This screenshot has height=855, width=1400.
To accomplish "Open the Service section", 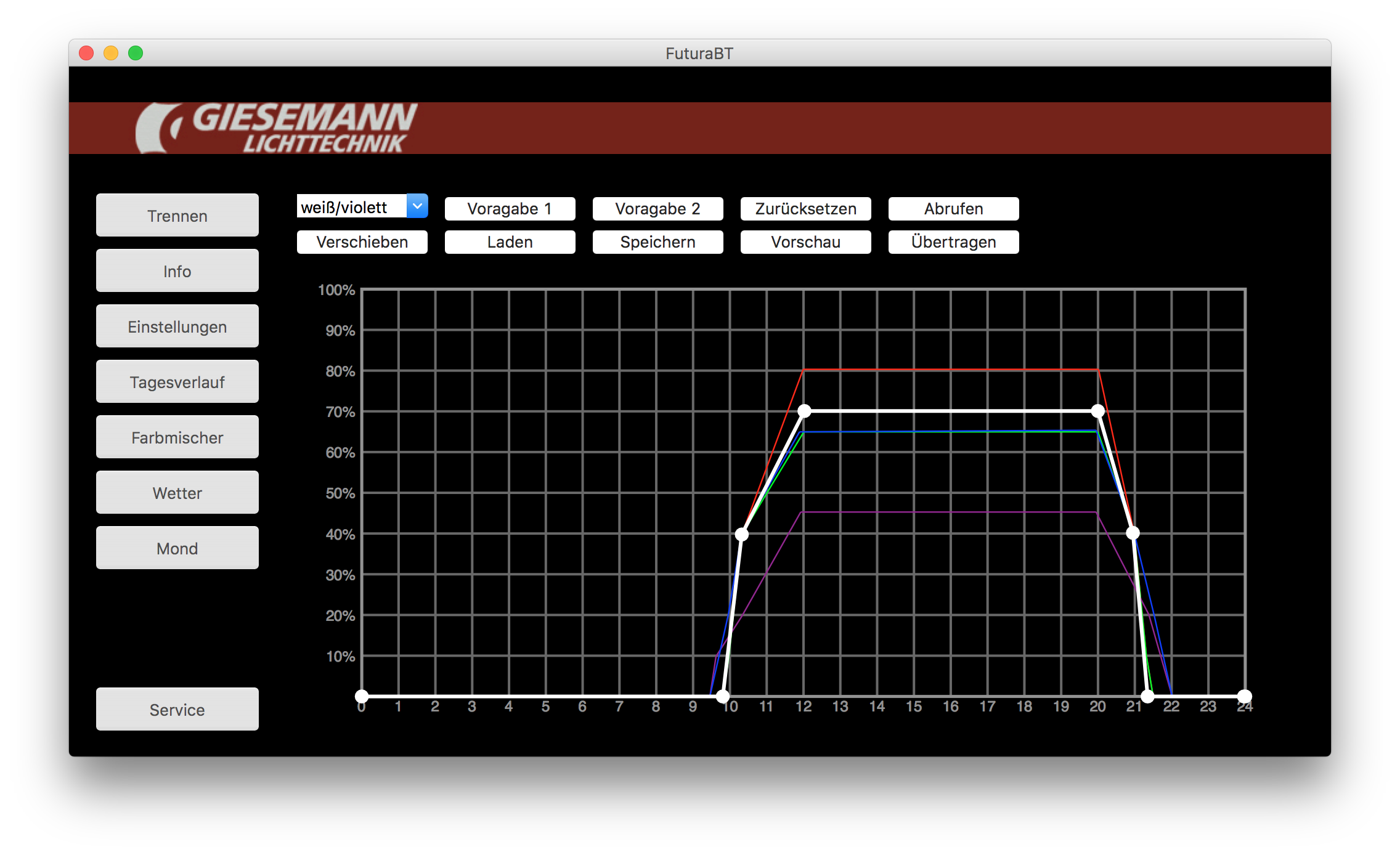I will (x=177, y=710).
